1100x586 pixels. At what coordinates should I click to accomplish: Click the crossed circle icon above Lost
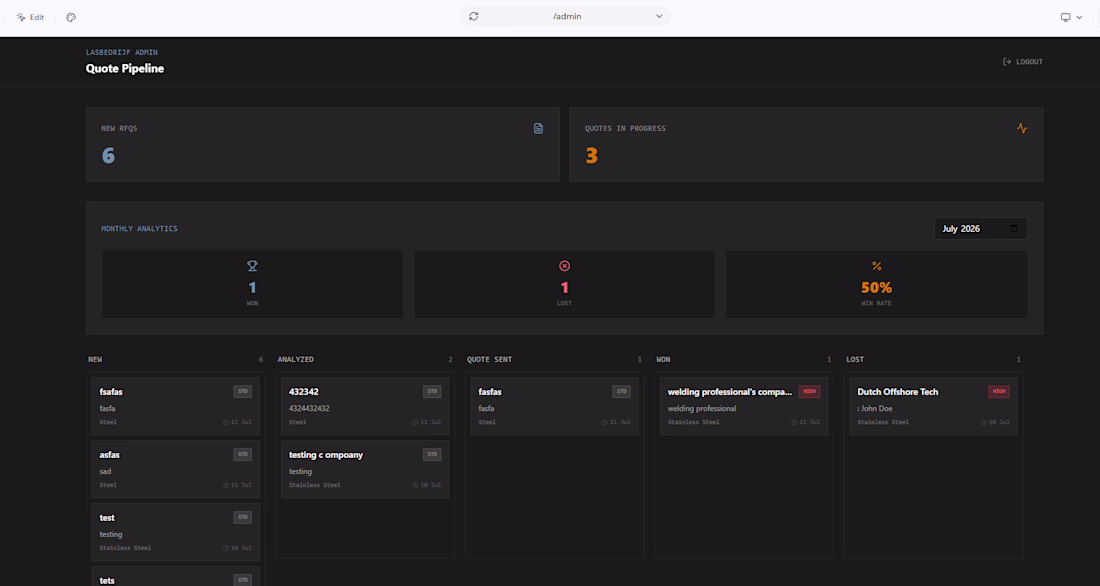[x=564, y=266]
